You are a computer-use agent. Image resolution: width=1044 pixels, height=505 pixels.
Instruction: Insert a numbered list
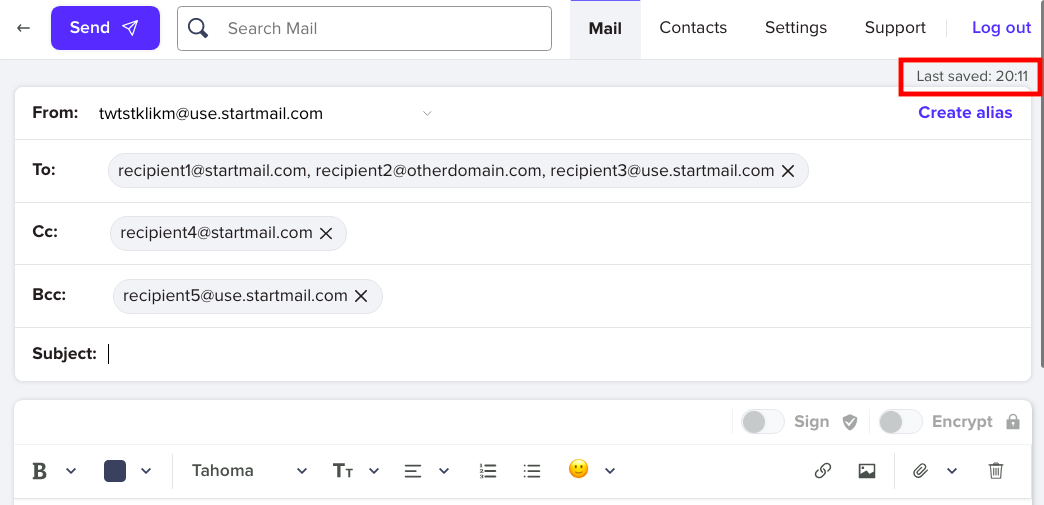(488, 471)
